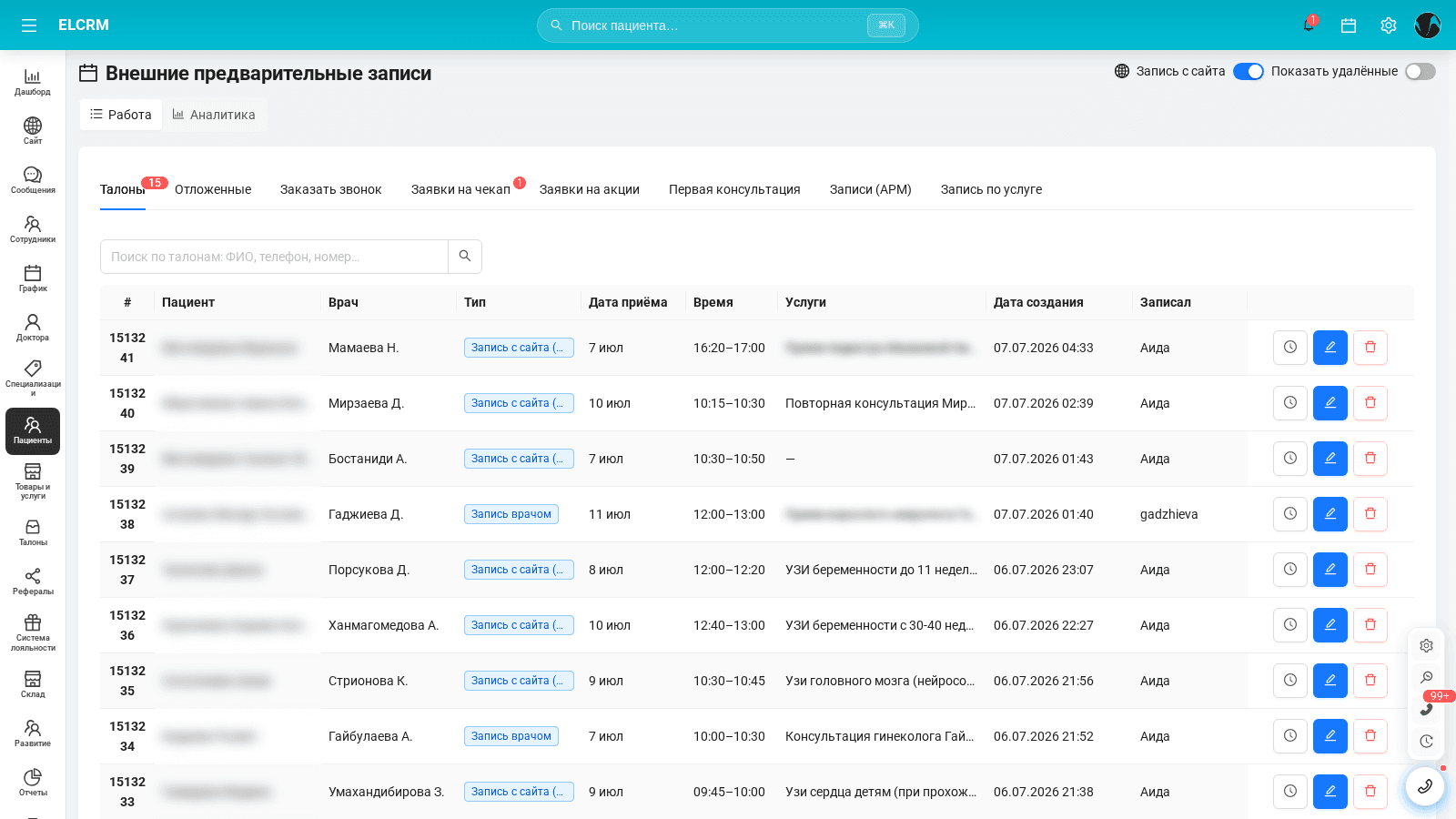
Task: Open Доктора in the sidebar
Action: [x=33, y=328]
